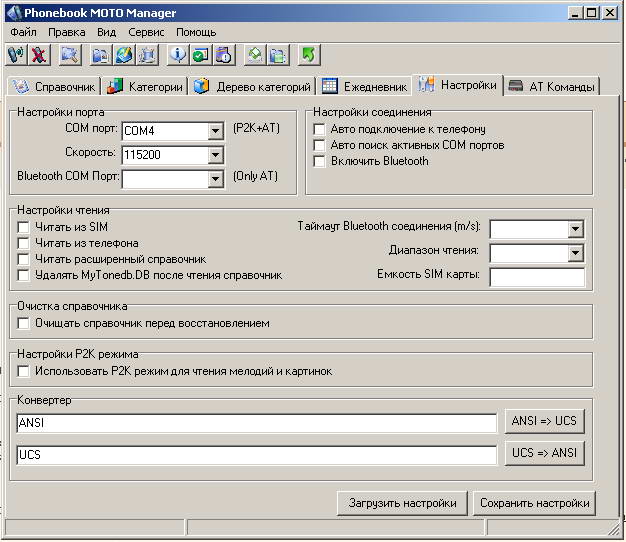Open the COM порт dropdown showing COM4
The image size is (626, 542).
(x=215, y=131)
